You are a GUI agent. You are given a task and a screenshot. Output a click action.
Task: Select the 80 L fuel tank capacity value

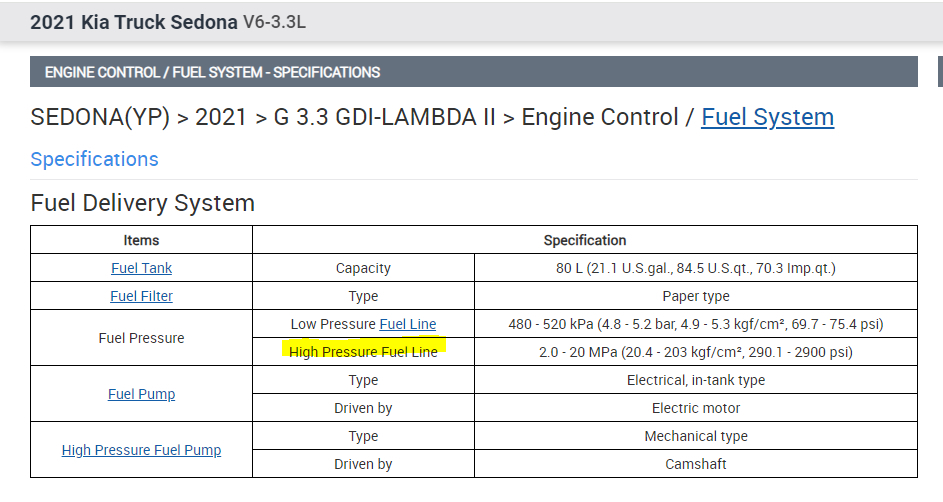click(695, 268)
